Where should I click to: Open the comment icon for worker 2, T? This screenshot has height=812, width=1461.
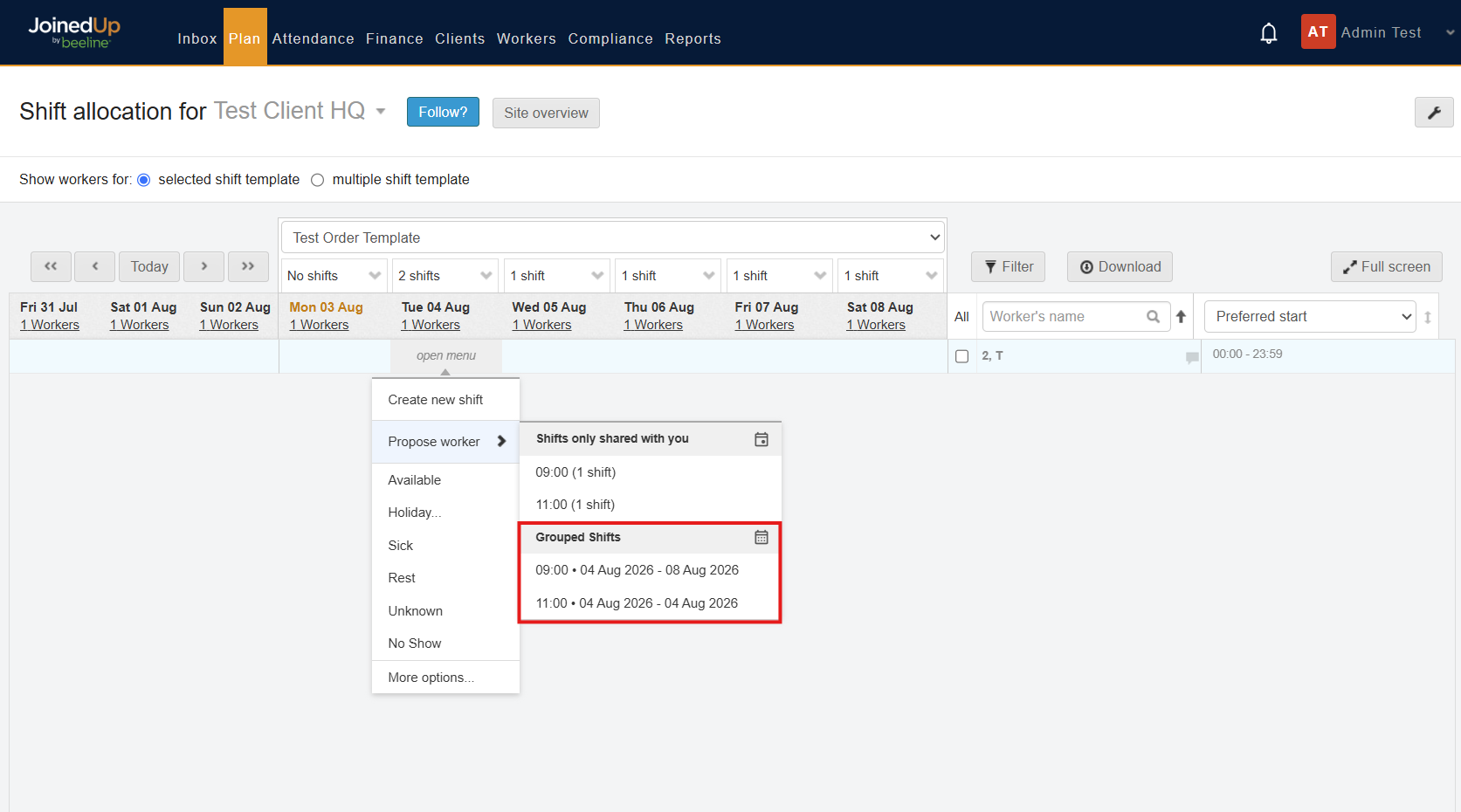coord(1192,357)
